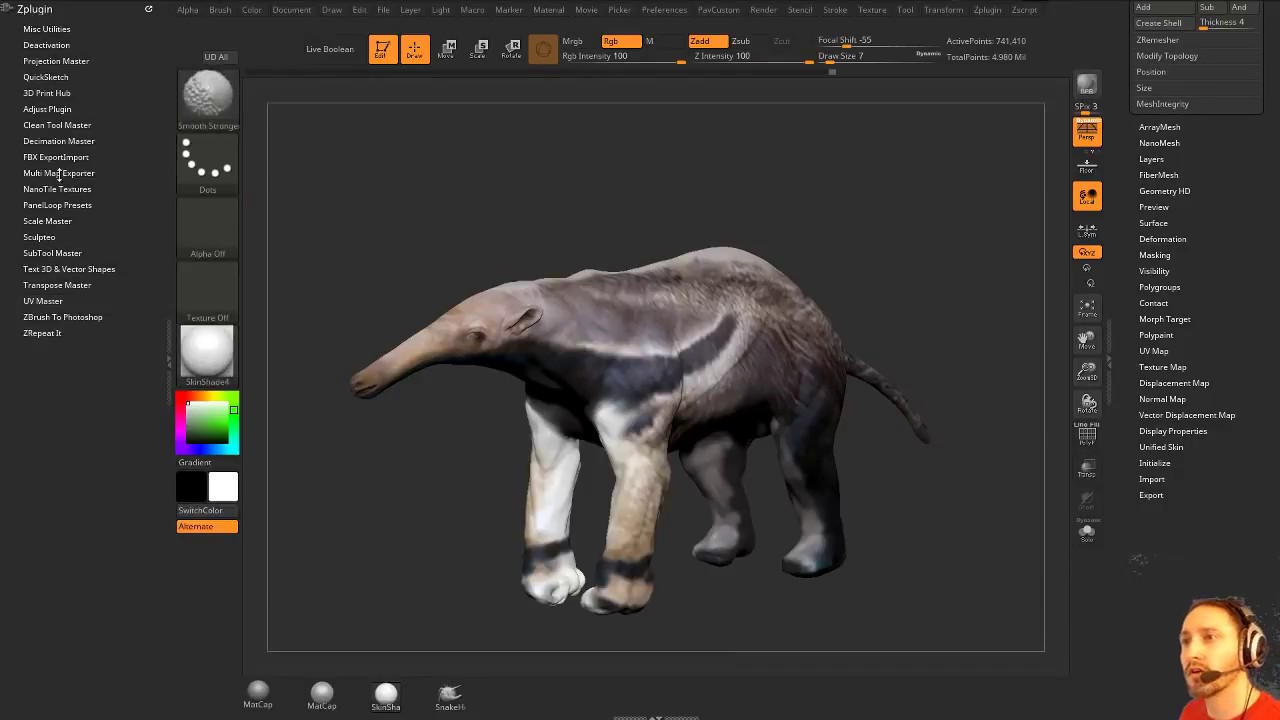Pick the first MatCap material at bottom
The height and width of the screenshot is (720, 1280).
click(x=258, y=695)
